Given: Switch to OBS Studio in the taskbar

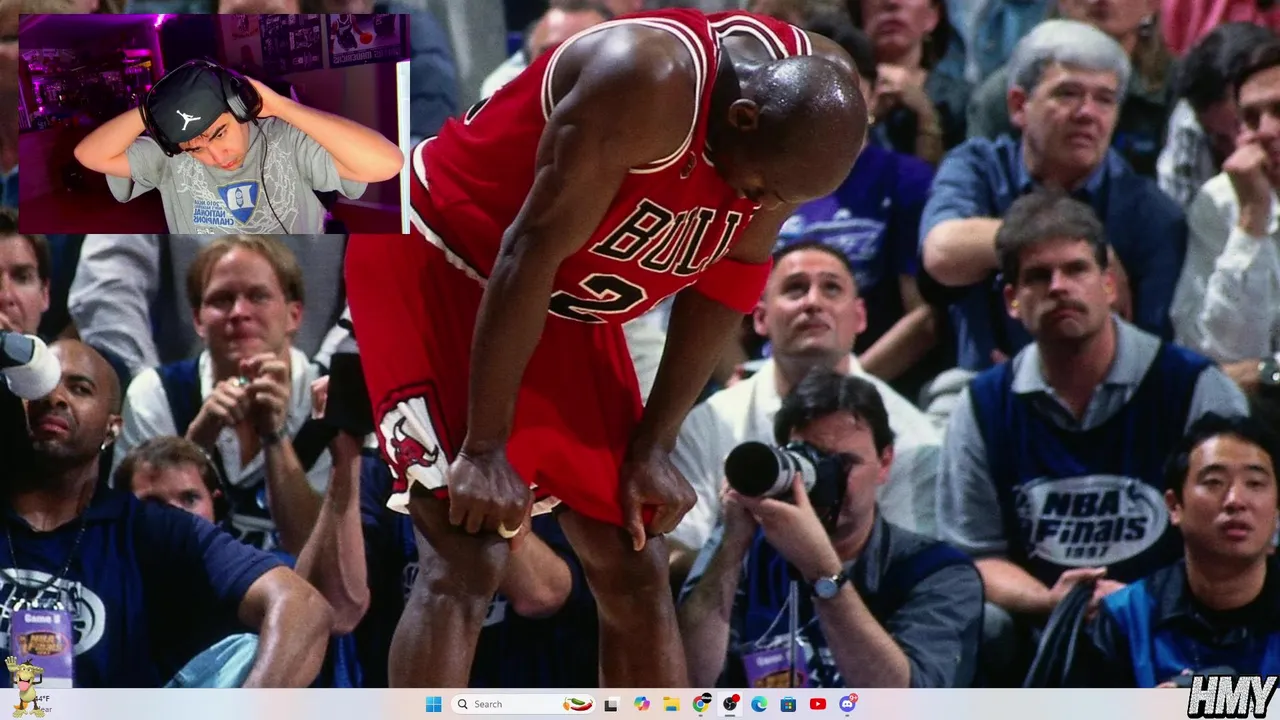Looking at the screenshot, I should (730, 704).
